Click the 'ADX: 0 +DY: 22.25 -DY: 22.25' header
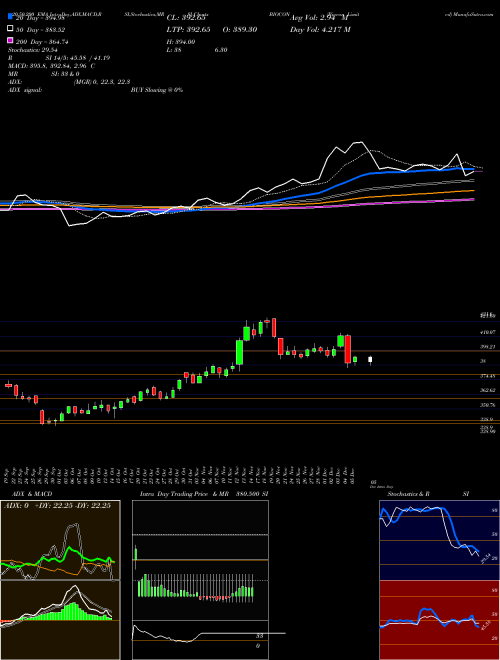The height and width of the screenshot is (660, 500). (x=57, y=505)
